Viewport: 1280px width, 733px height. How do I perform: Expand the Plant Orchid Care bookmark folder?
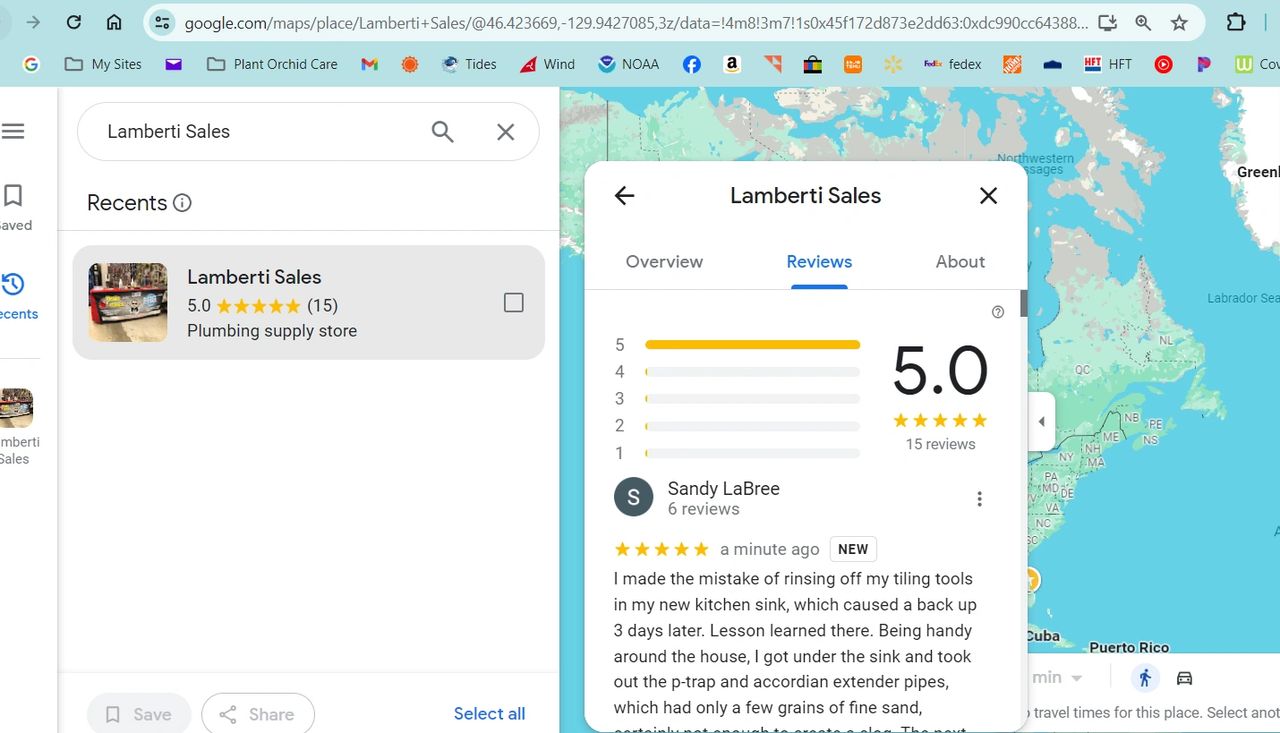[x=272, y=64]
